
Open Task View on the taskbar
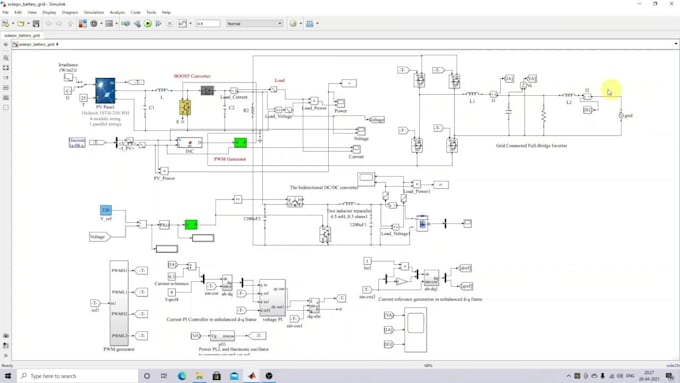pyautogui.click(x=164, y=376)
